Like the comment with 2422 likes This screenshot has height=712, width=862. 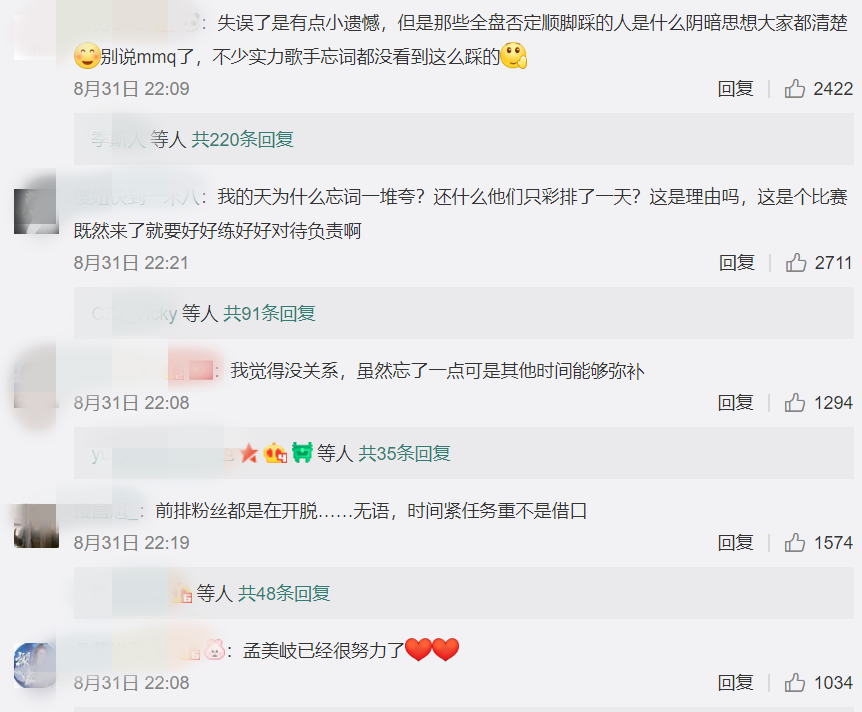coord(794,89)
